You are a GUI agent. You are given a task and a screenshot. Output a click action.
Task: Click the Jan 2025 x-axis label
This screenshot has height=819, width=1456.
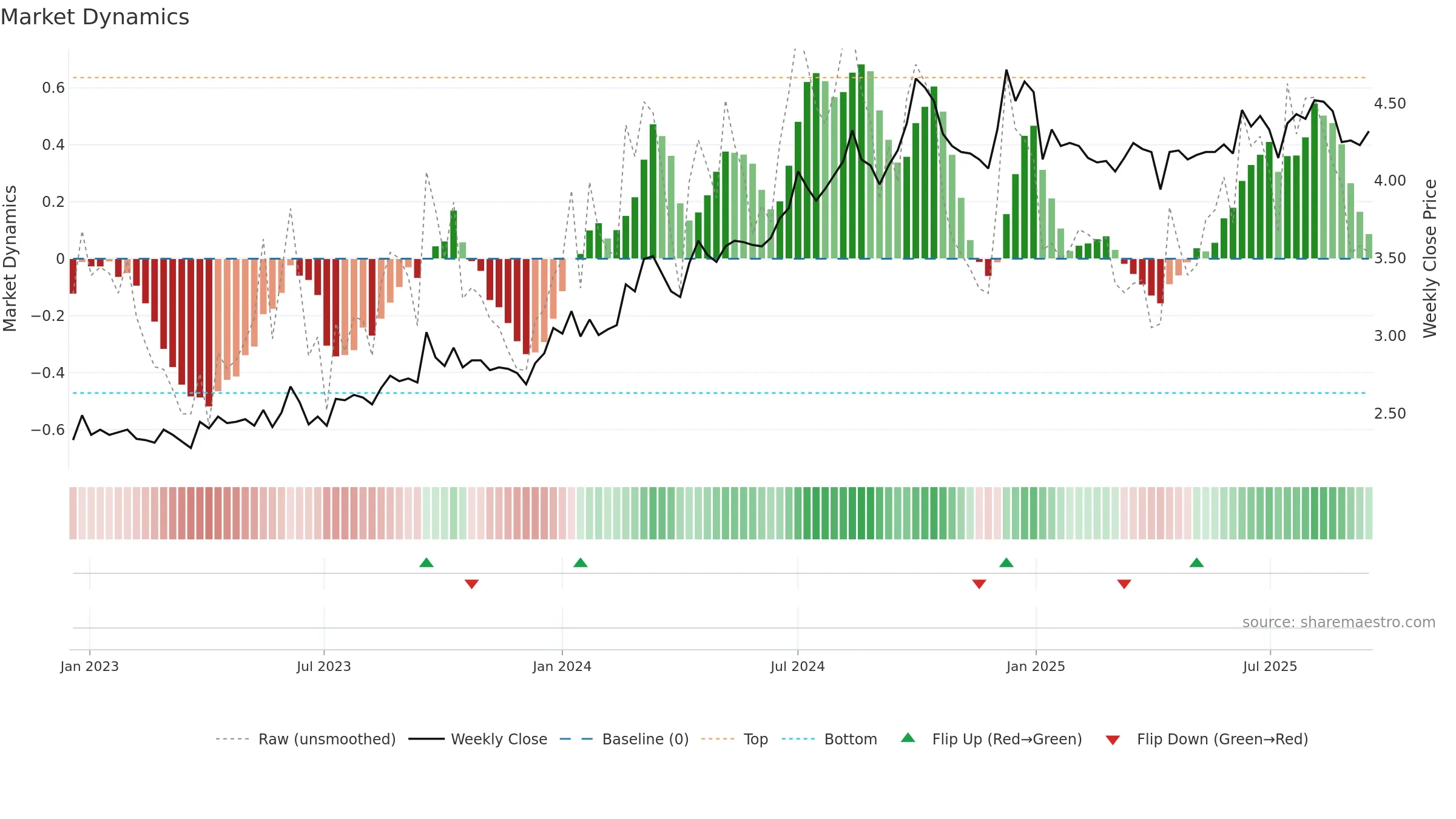(x=1036, y=666)
